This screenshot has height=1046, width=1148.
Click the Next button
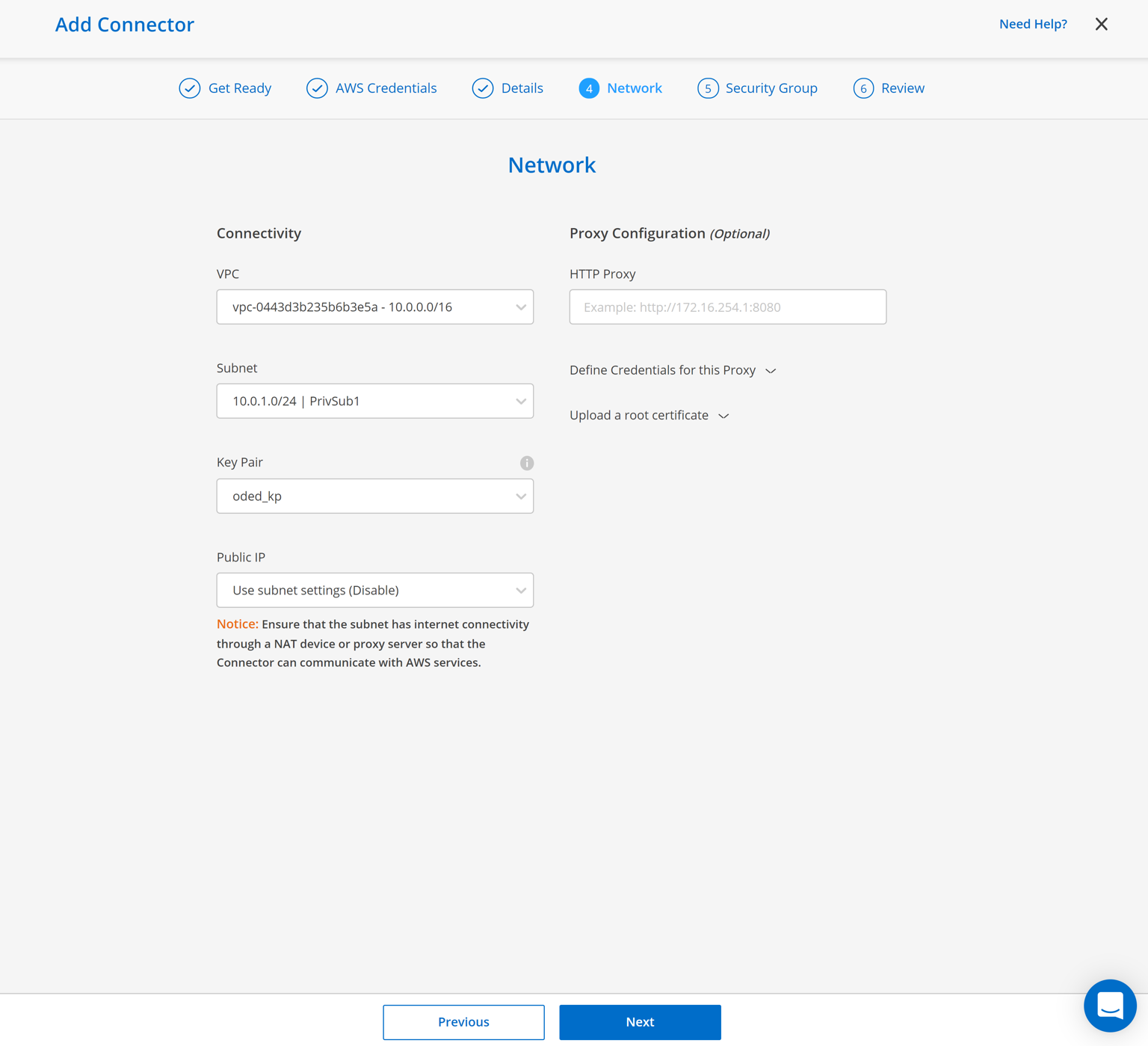click(640, 1022)
